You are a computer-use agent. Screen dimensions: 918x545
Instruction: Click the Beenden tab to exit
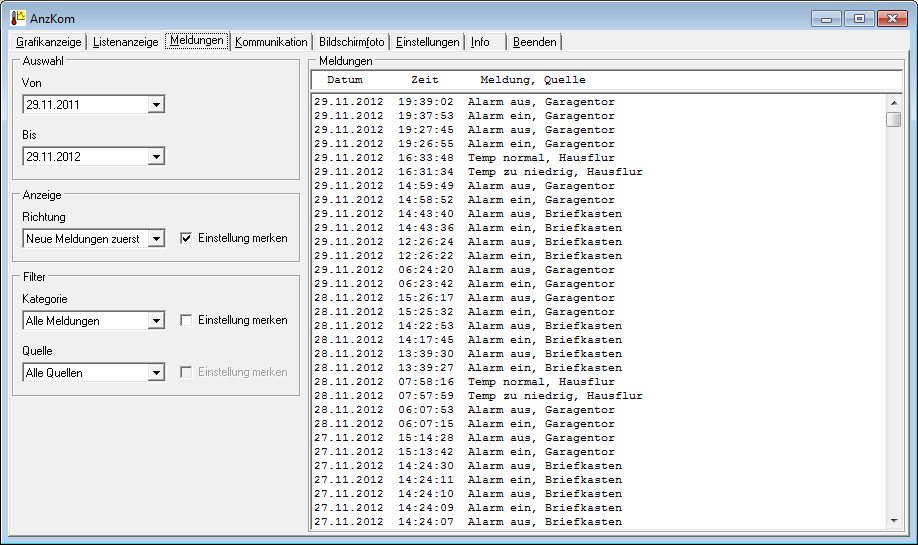[x=535, y=42]
